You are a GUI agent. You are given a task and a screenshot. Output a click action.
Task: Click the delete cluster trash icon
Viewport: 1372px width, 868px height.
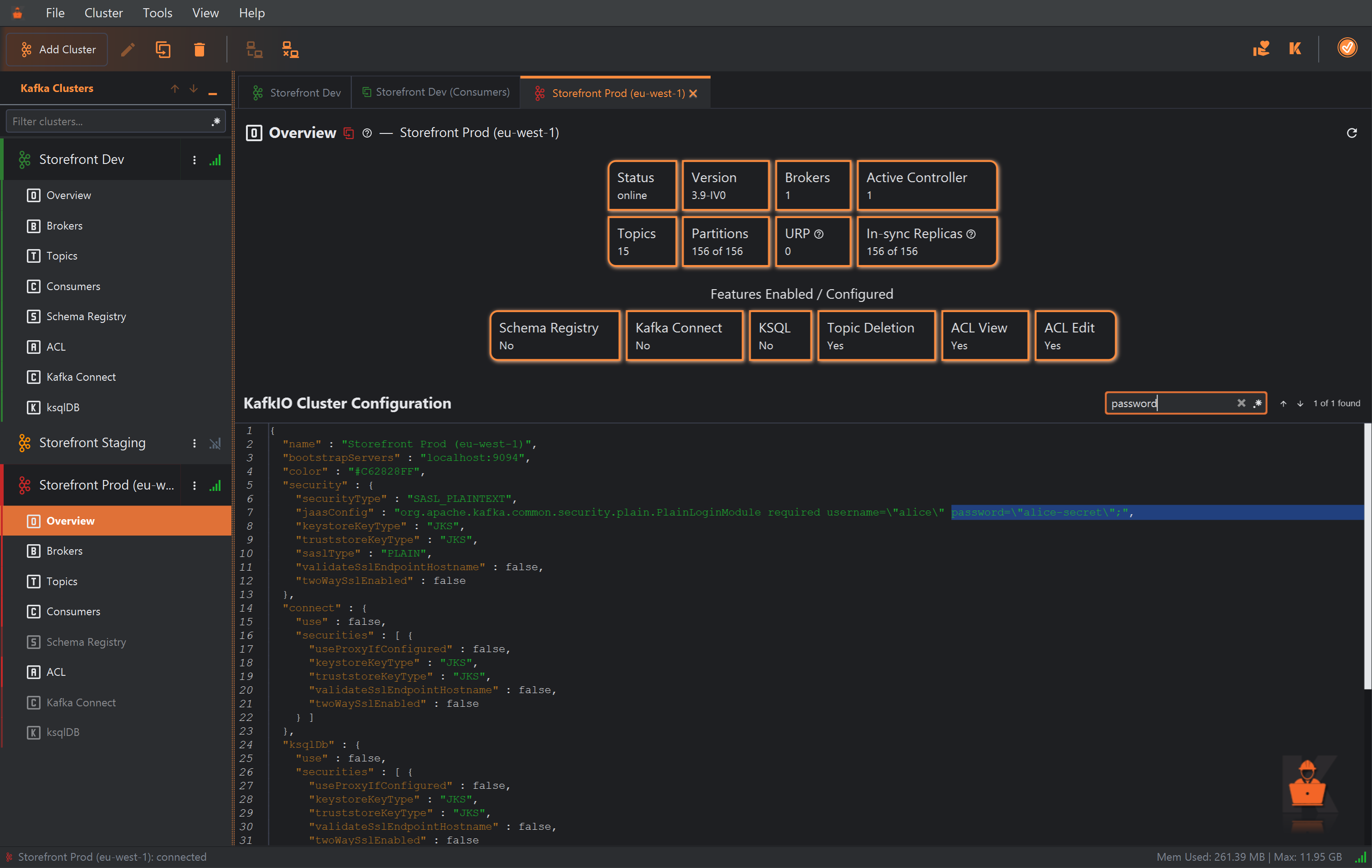199,50
